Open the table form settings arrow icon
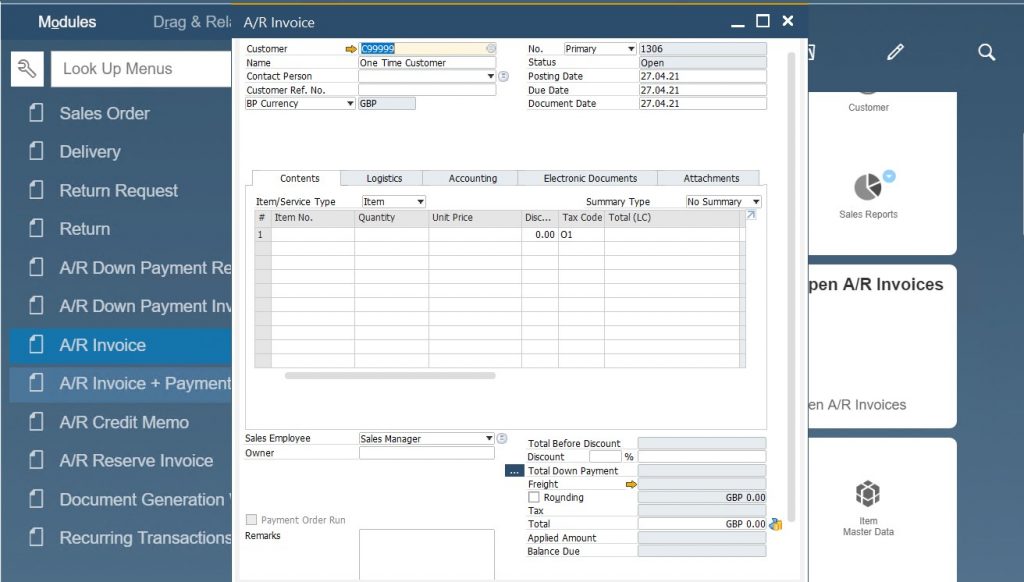 click(749, 217)
